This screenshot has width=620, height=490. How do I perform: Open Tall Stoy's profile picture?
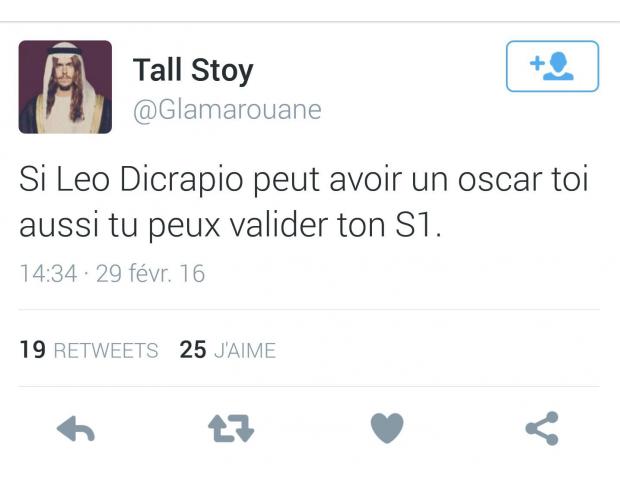[x=65, y=87]
